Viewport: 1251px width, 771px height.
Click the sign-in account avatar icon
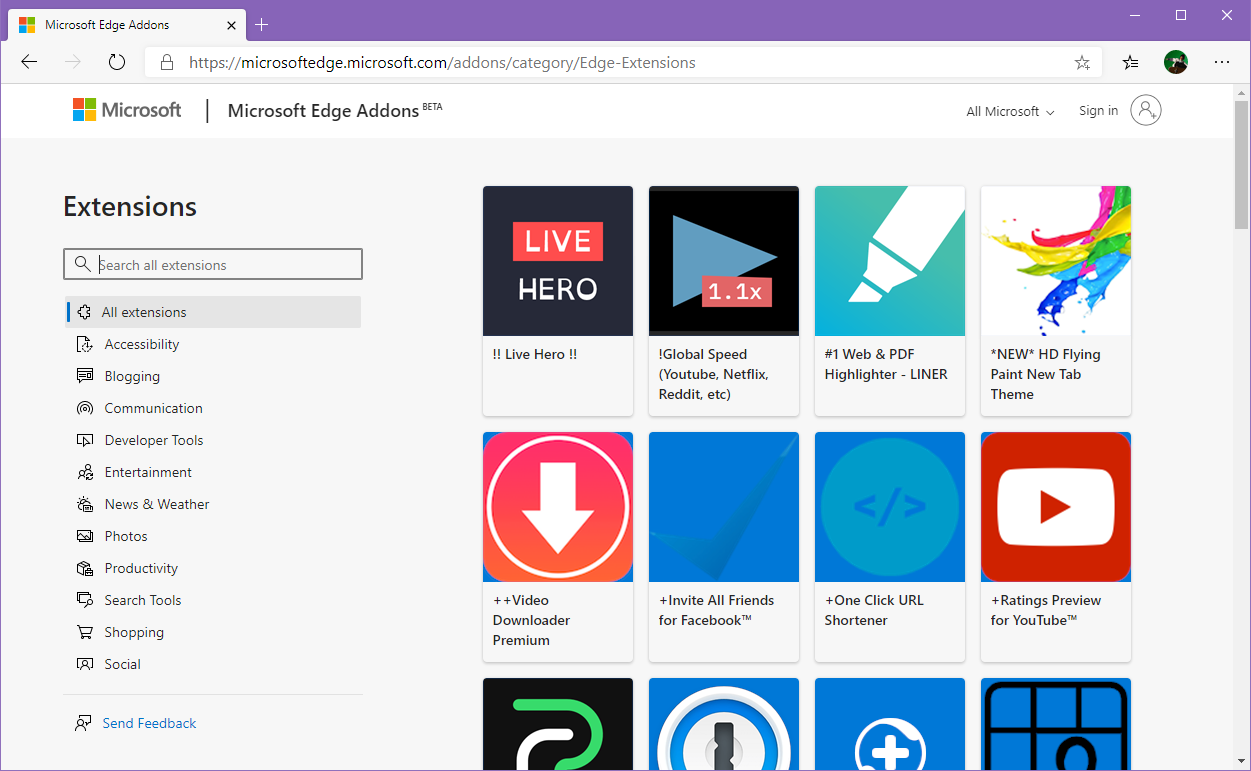click(1146, 110)
